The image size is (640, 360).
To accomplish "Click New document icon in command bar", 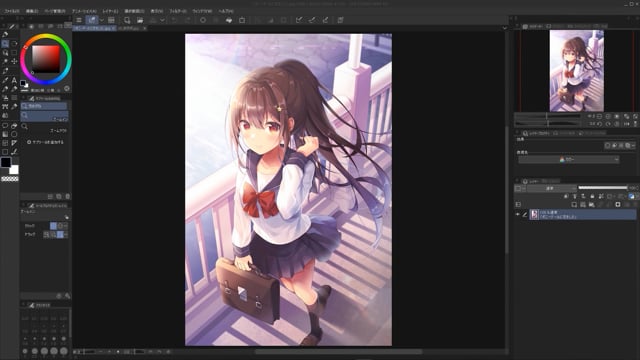I will [x=127, y=20].
